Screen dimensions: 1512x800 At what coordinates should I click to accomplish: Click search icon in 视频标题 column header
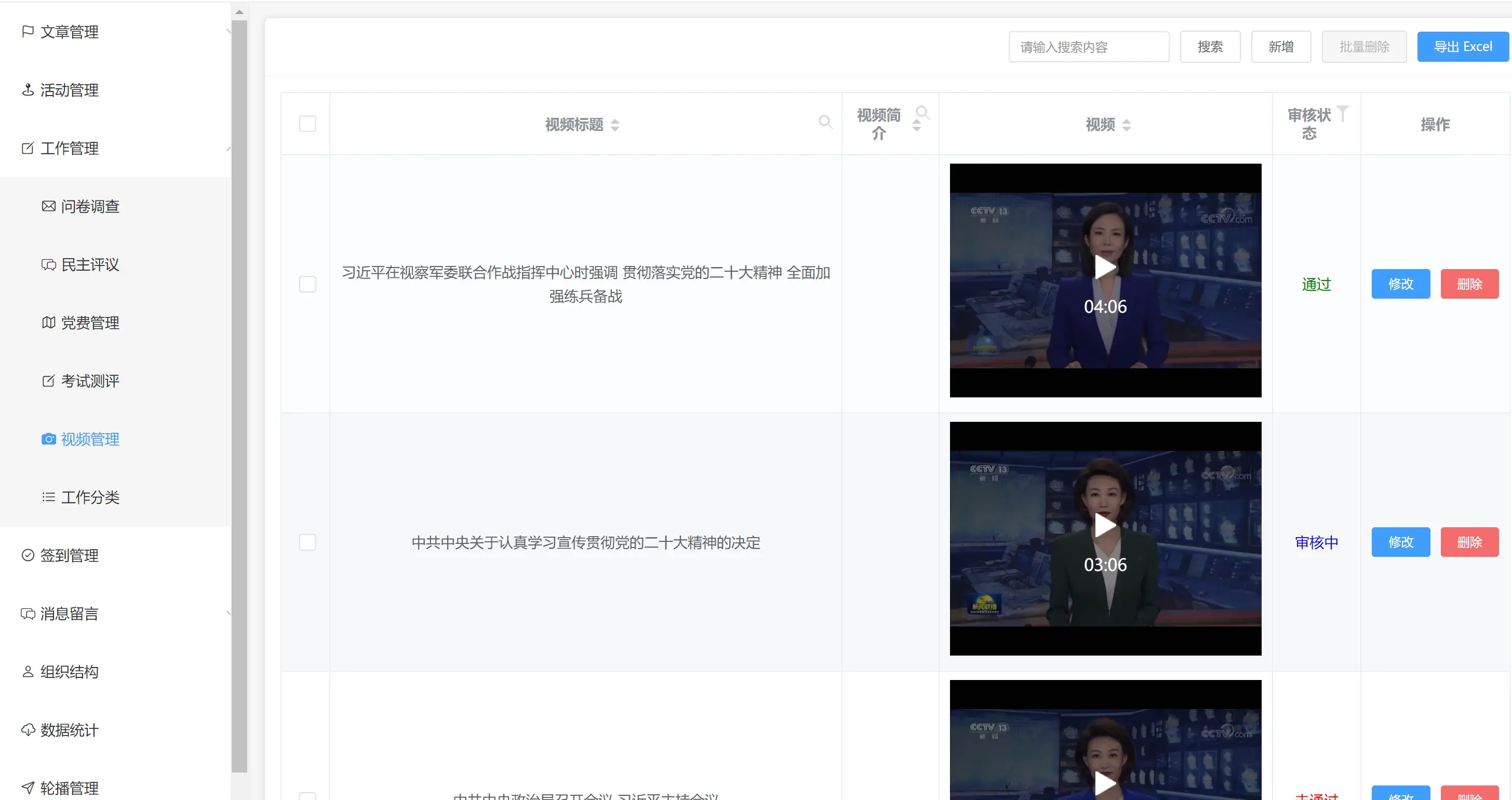coord(825,122)
